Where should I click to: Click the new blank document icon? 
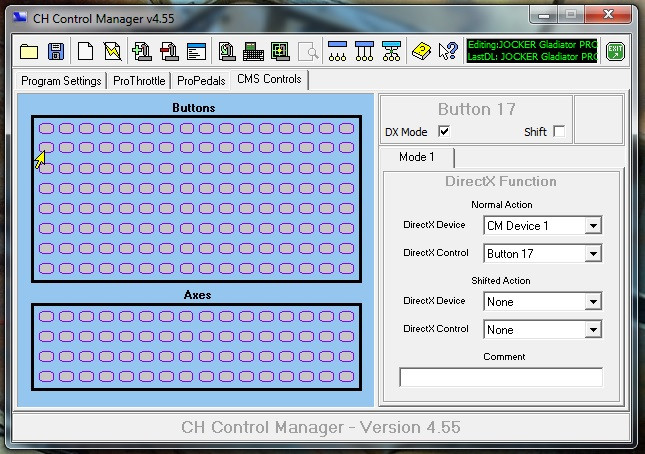(86, 51)
